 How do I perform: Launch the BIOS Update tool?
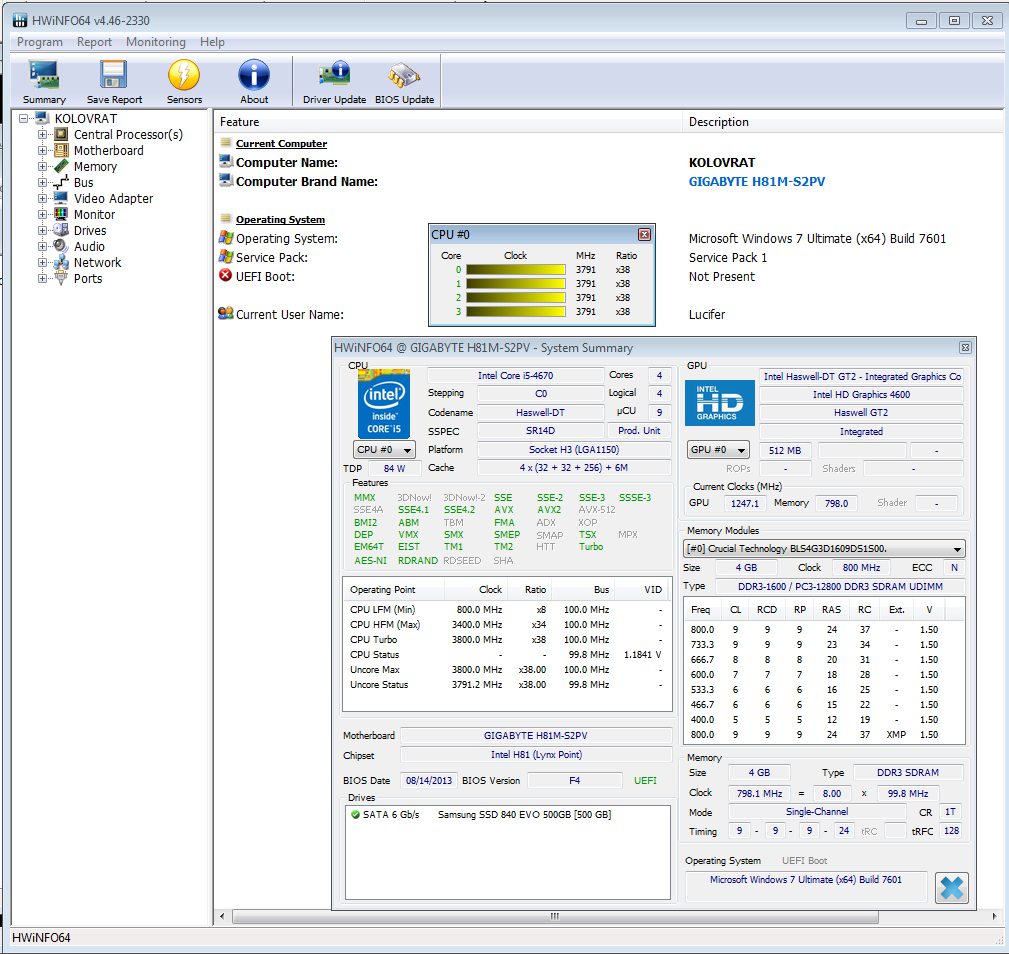404,75
